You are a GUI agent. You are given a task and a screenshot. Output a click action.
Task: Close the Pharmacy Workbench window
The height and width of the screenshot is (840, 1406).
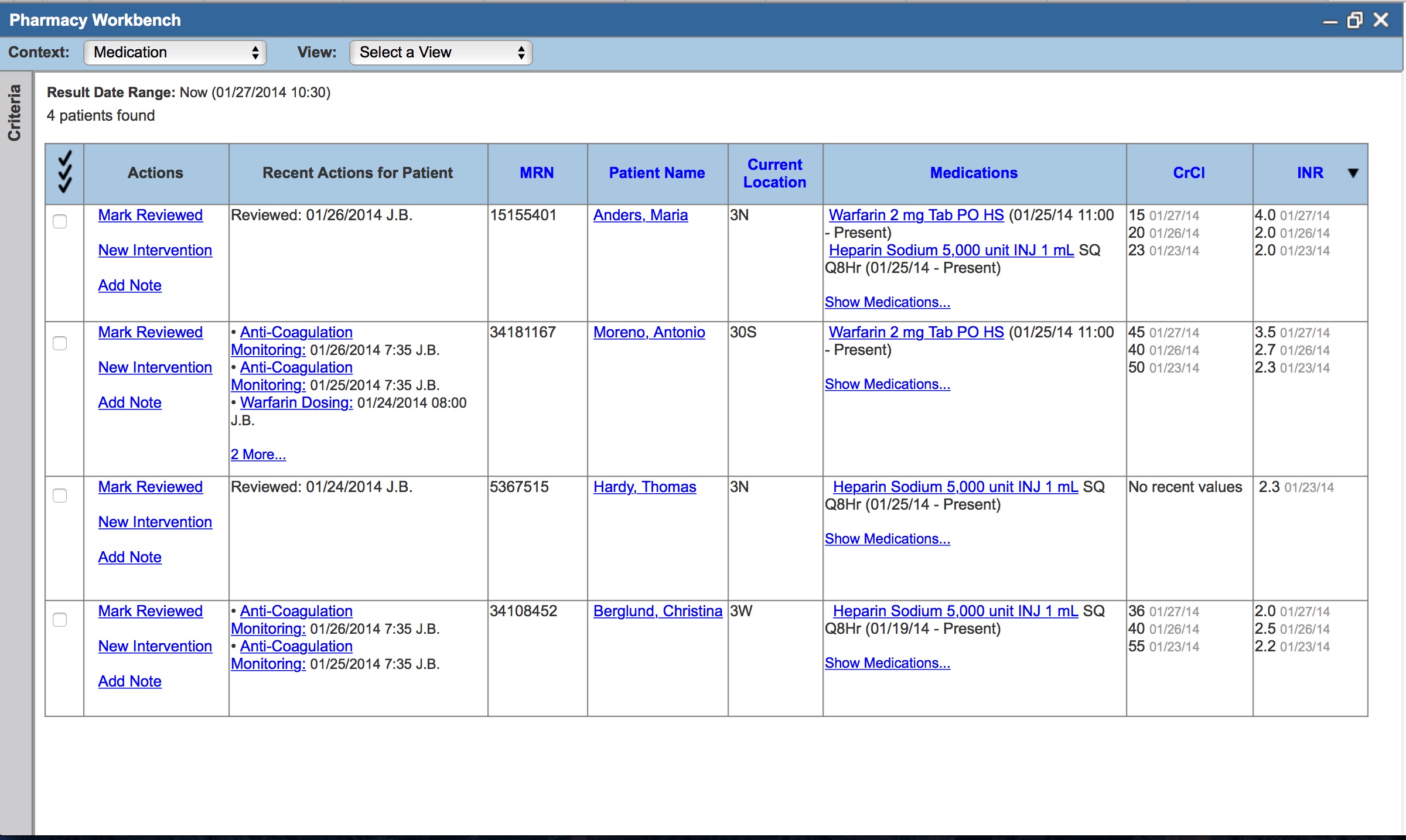coord(1381,21)
